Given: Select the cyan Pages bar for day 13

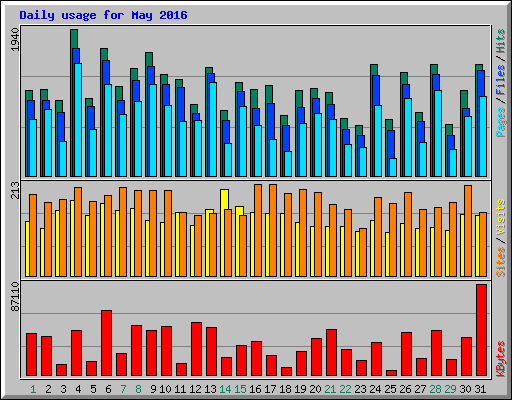Looking at the screenshot, I should tap(213, 129).
